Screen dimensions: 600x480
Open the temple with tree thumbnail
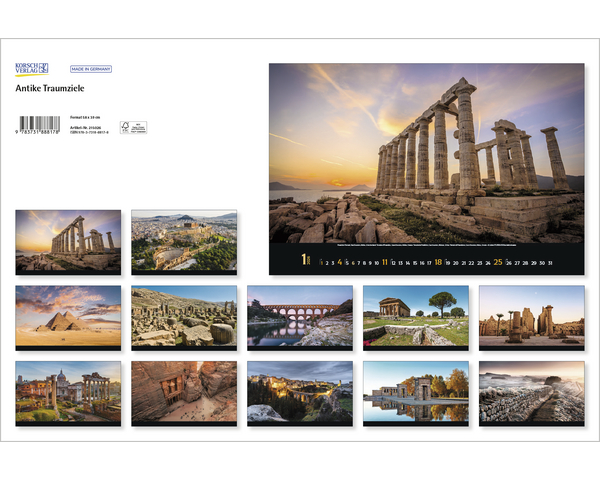(416, 314)
